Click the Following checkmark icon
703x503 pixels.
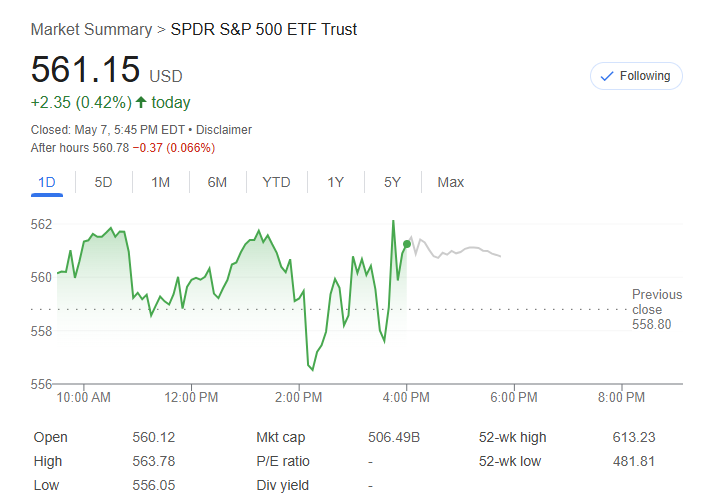tap(606, 76)
